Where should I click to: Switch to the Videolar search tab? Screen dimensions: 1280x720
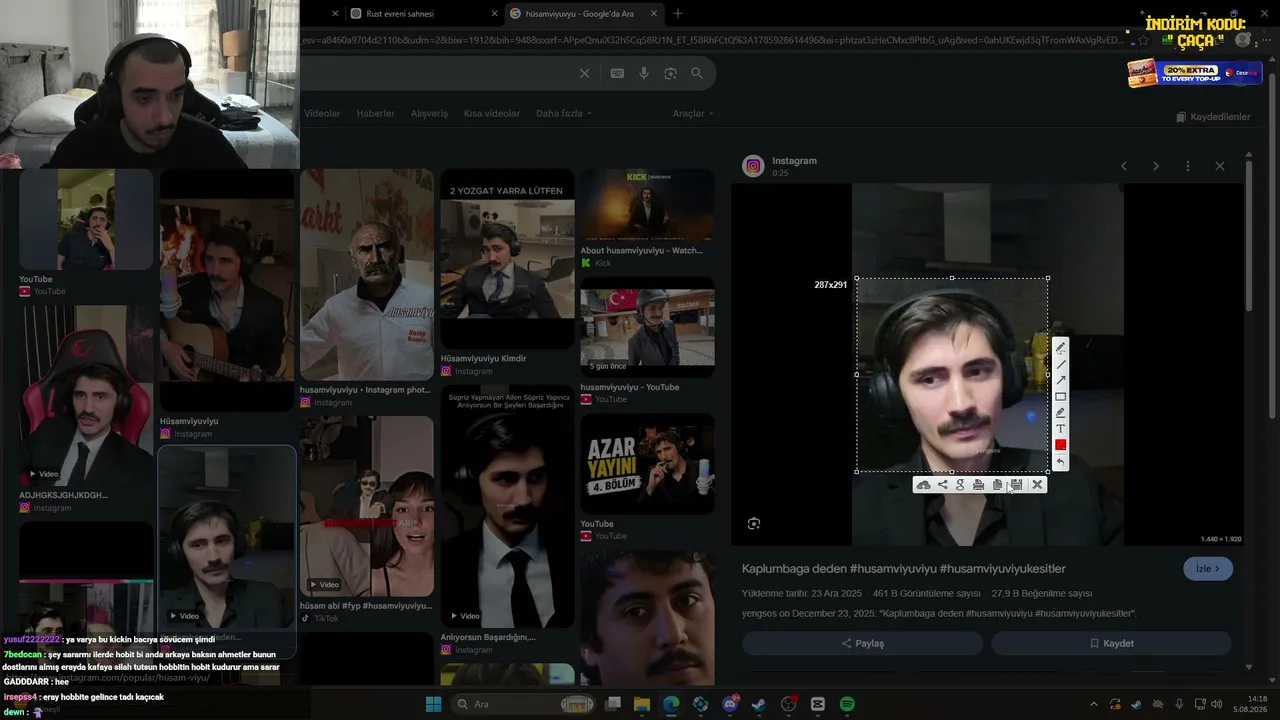point(322,113)
